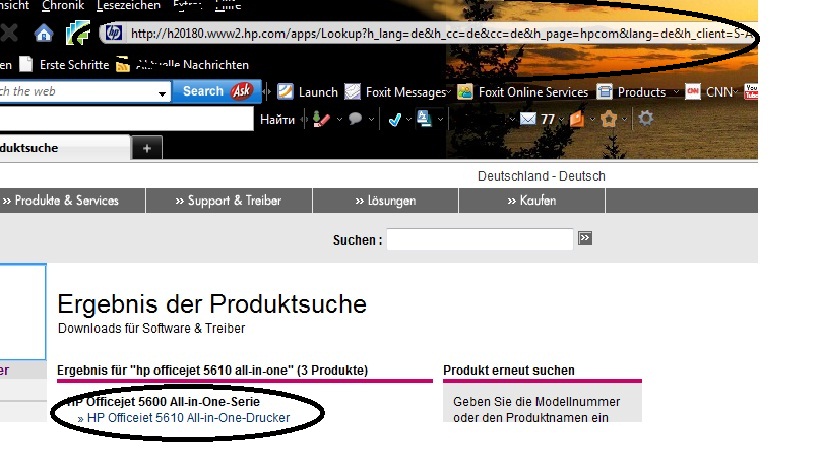Open the Lesezeichen menu
The image size is (819, 460).
coord(128,5)
